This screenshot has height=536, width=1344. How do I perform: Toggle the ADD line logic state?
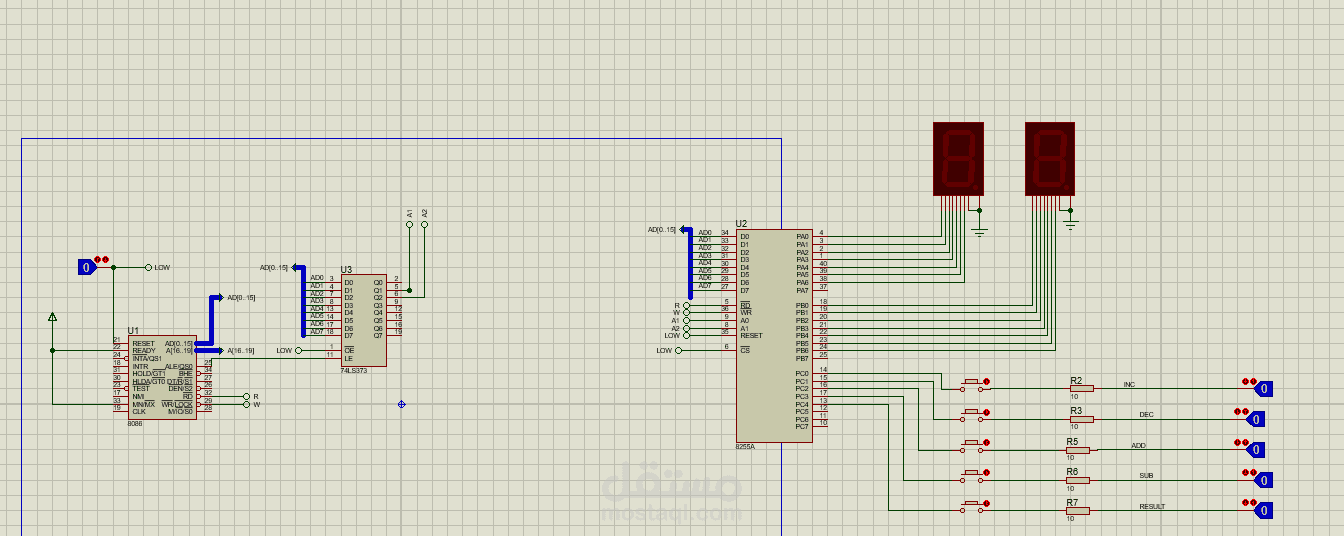pos(1257,449)
